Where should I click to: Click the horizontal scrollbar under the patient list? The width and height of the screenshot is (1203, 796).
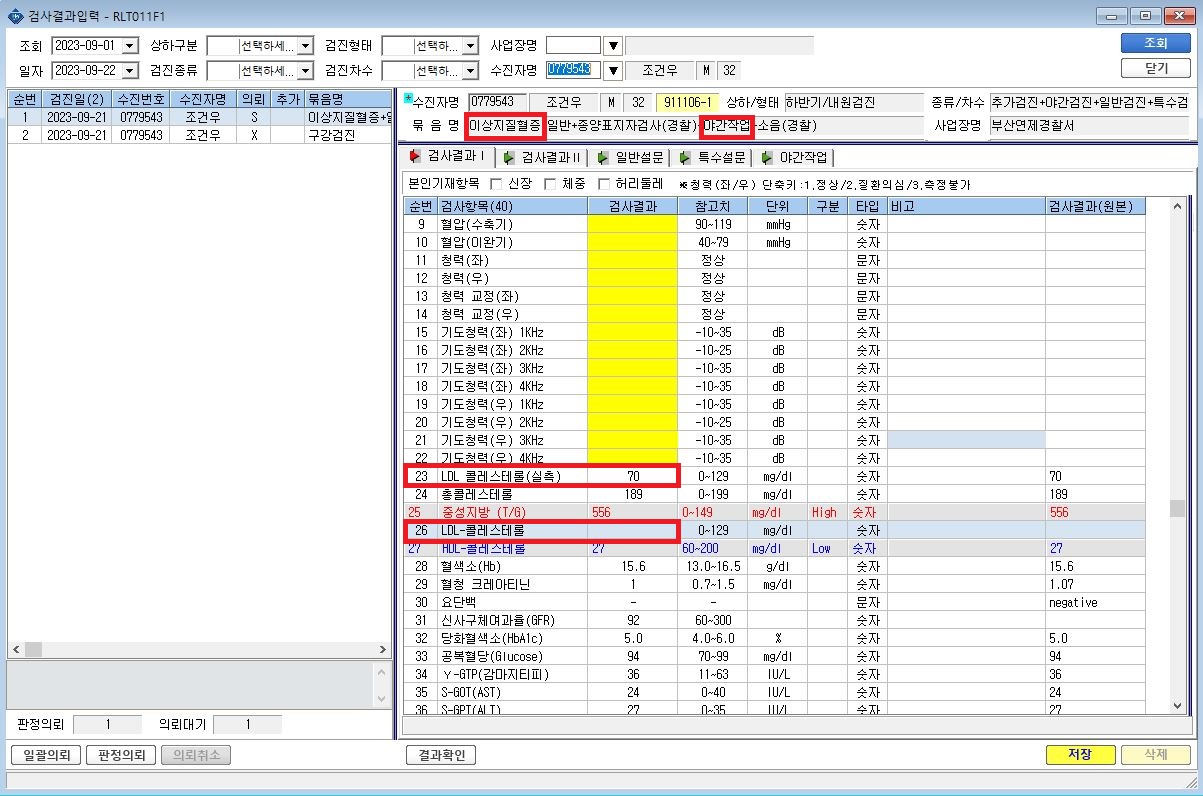198,650
